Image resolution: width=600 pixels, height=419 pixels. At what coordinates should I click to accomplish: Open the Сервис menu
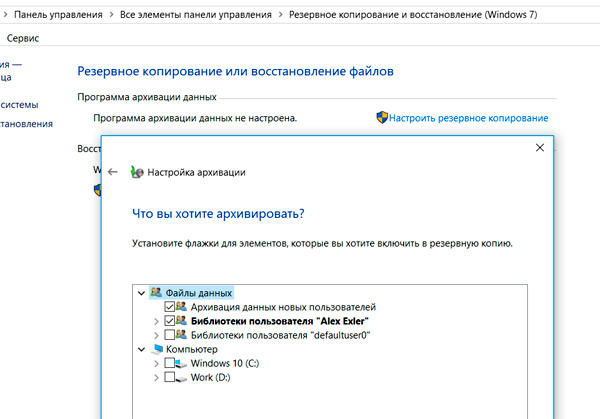point(24,37)
